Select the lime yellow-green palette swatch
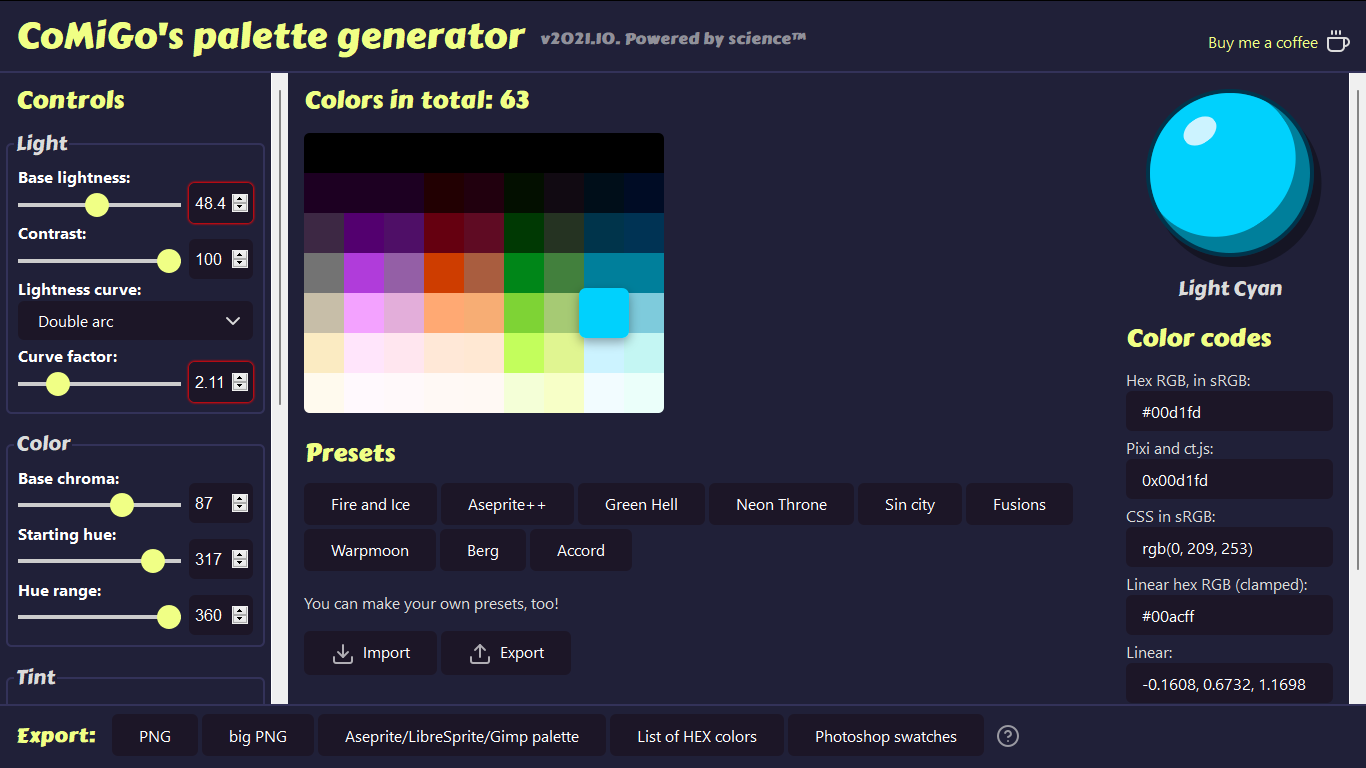Screen dimensions: 1366x768 click(x=524, y=352)
